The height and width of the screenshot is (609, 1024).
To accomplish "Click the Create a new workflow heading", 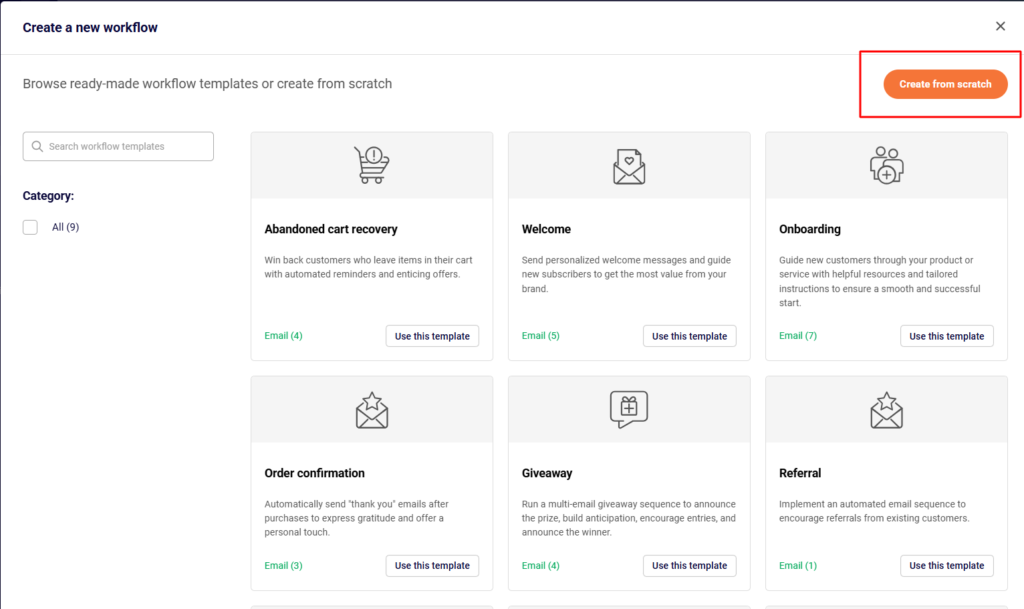I will tap(90, 27).
